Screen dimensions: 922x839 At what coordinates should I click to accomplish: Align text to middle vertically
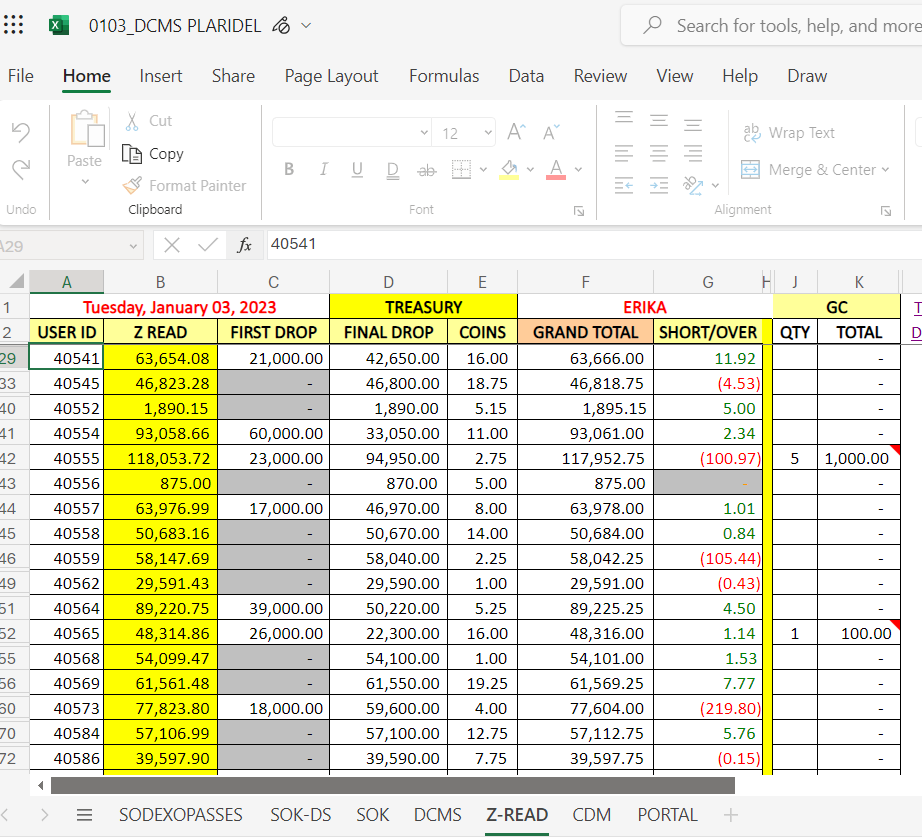click(x=659, y=121)
